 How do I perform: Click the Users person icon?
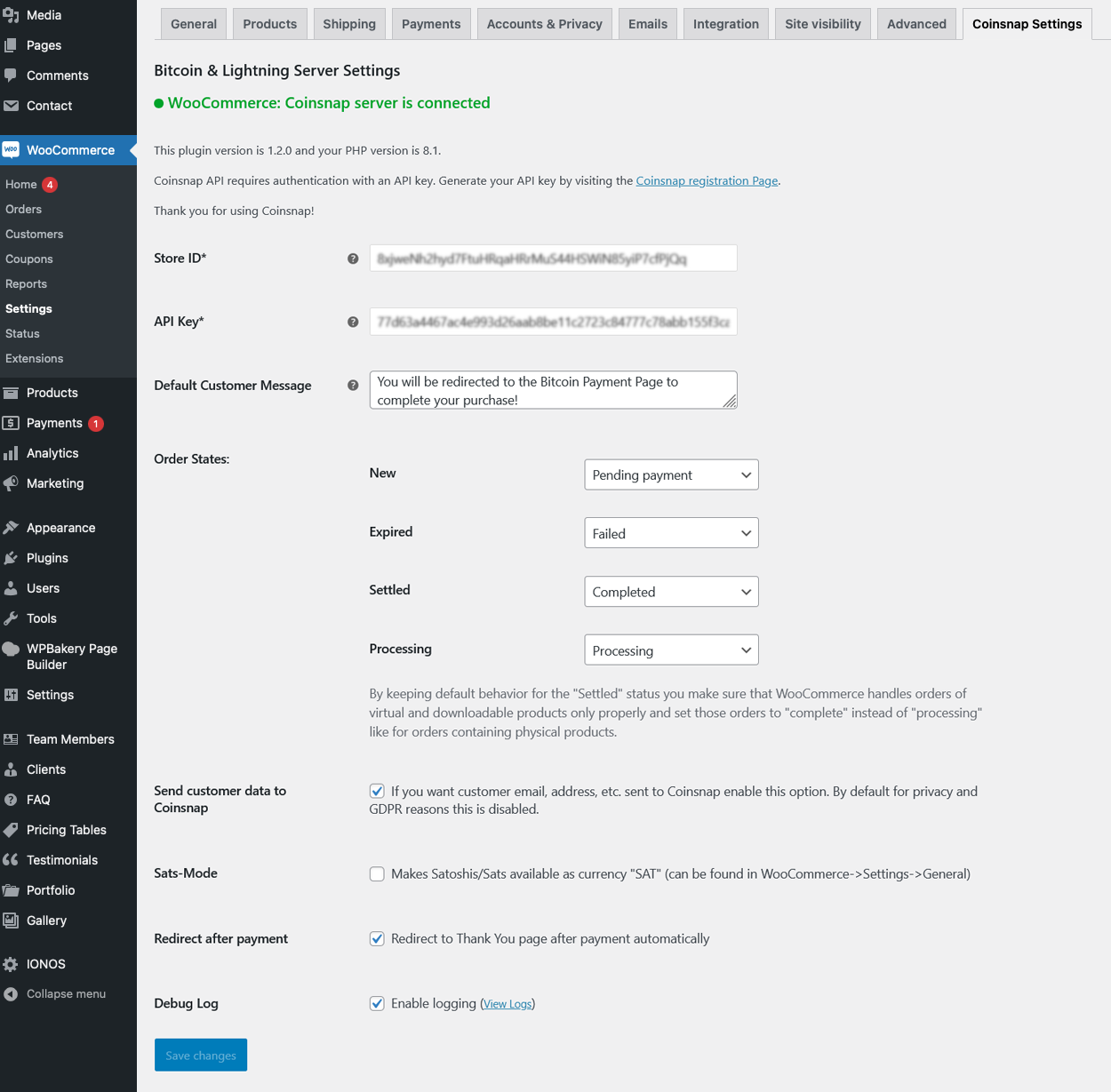click(x=11, y=588)
